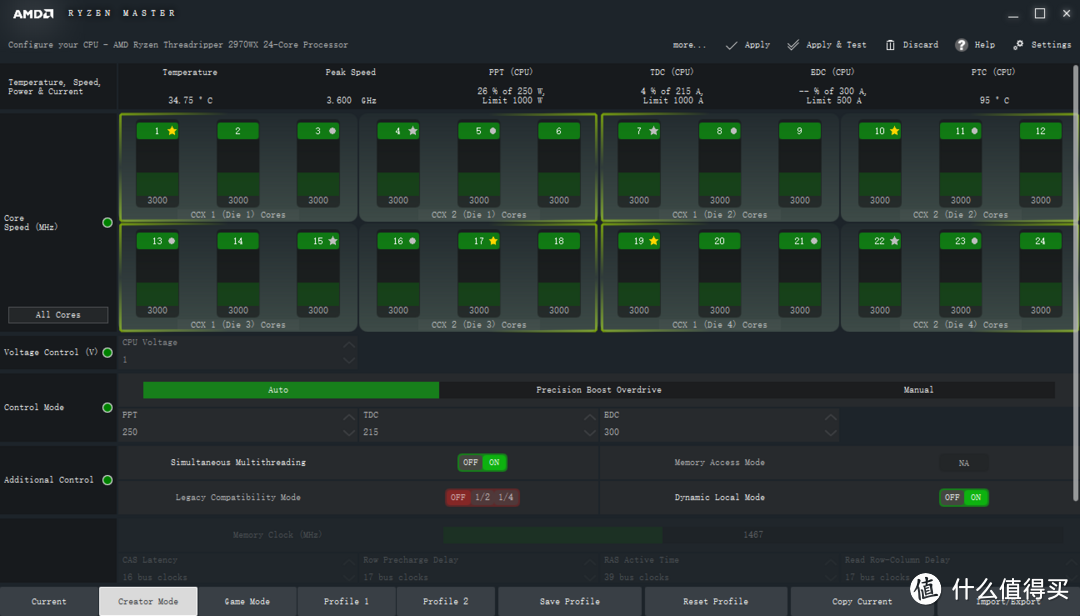Image resolution: width=1080 pixels, height=616 pixels.
Task: Switch to Game Mode tab
Action: (x=247, y=602)
